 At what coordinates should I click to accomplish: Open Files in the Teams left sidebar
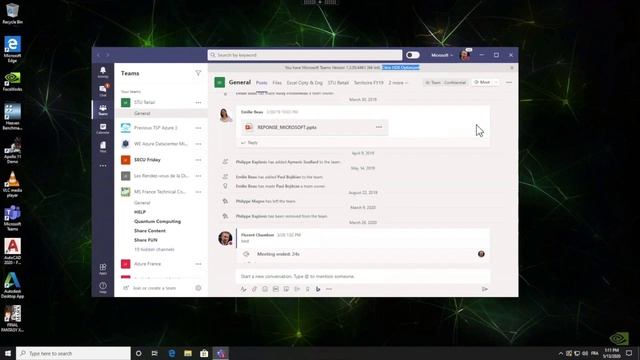point(103,147)
